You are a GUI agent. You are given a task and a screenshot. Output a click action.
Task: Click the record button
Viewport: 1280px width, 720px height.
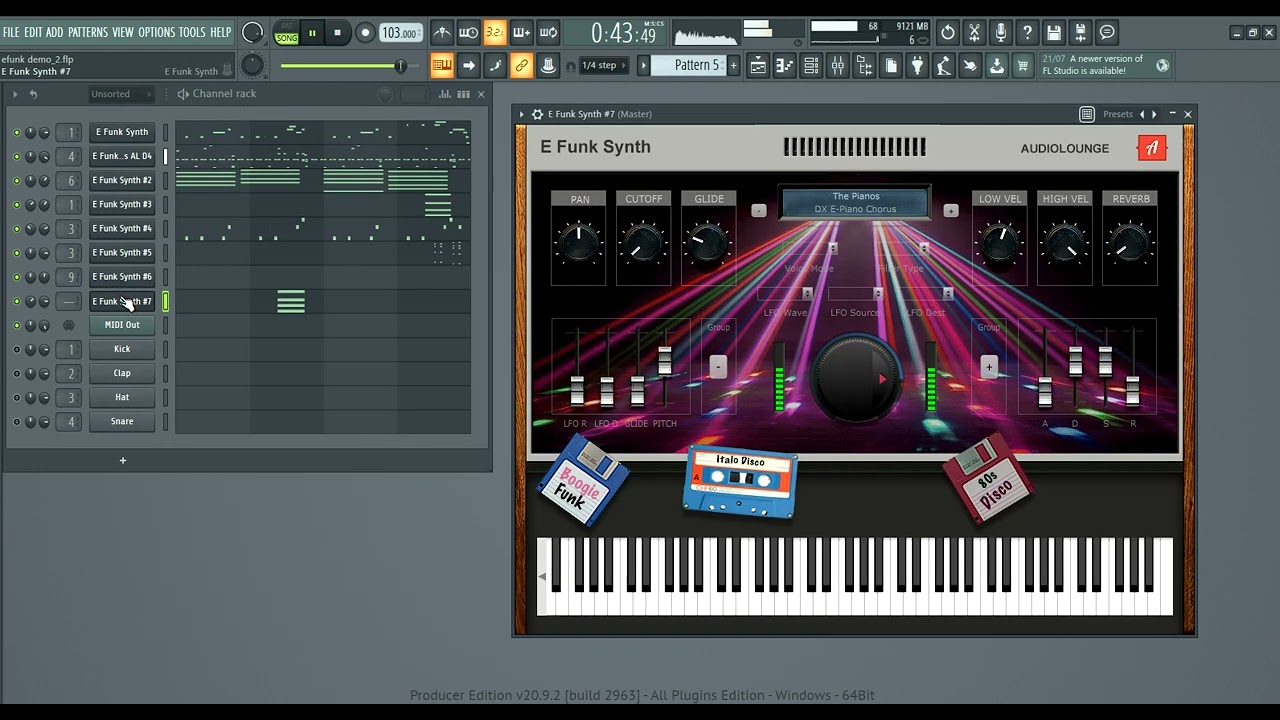point(365,33)
